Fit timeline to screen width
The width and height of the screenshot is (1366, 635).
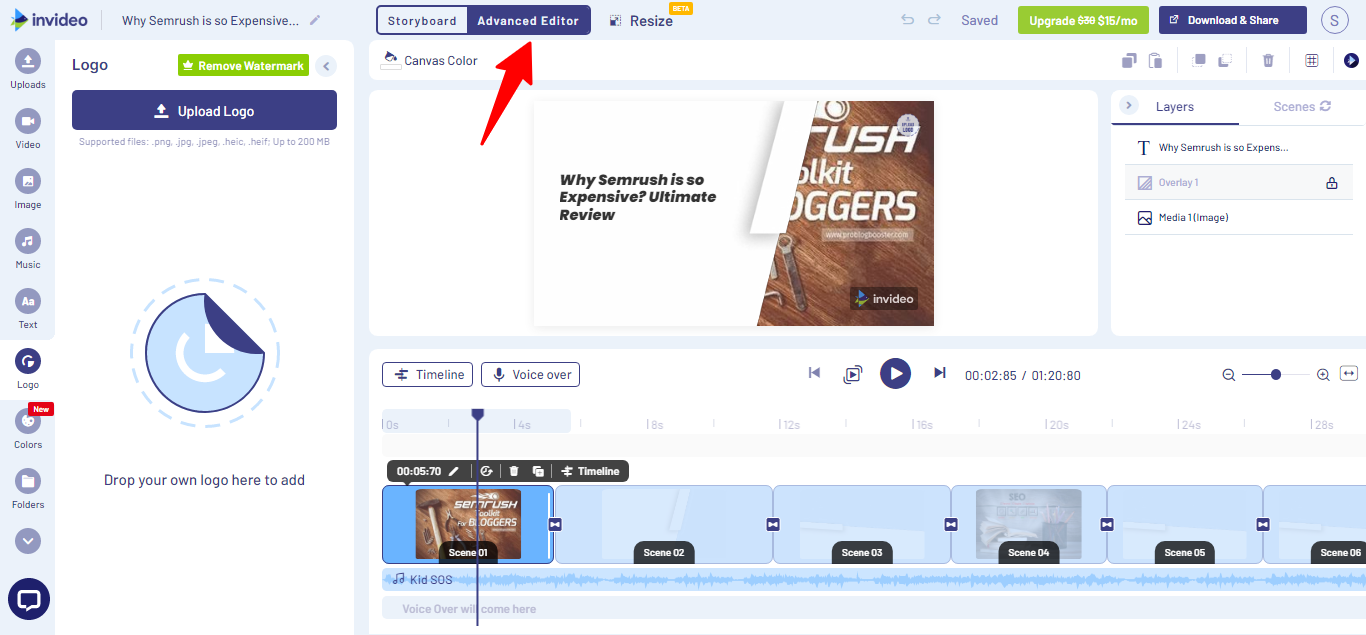tap(1349, 374)
